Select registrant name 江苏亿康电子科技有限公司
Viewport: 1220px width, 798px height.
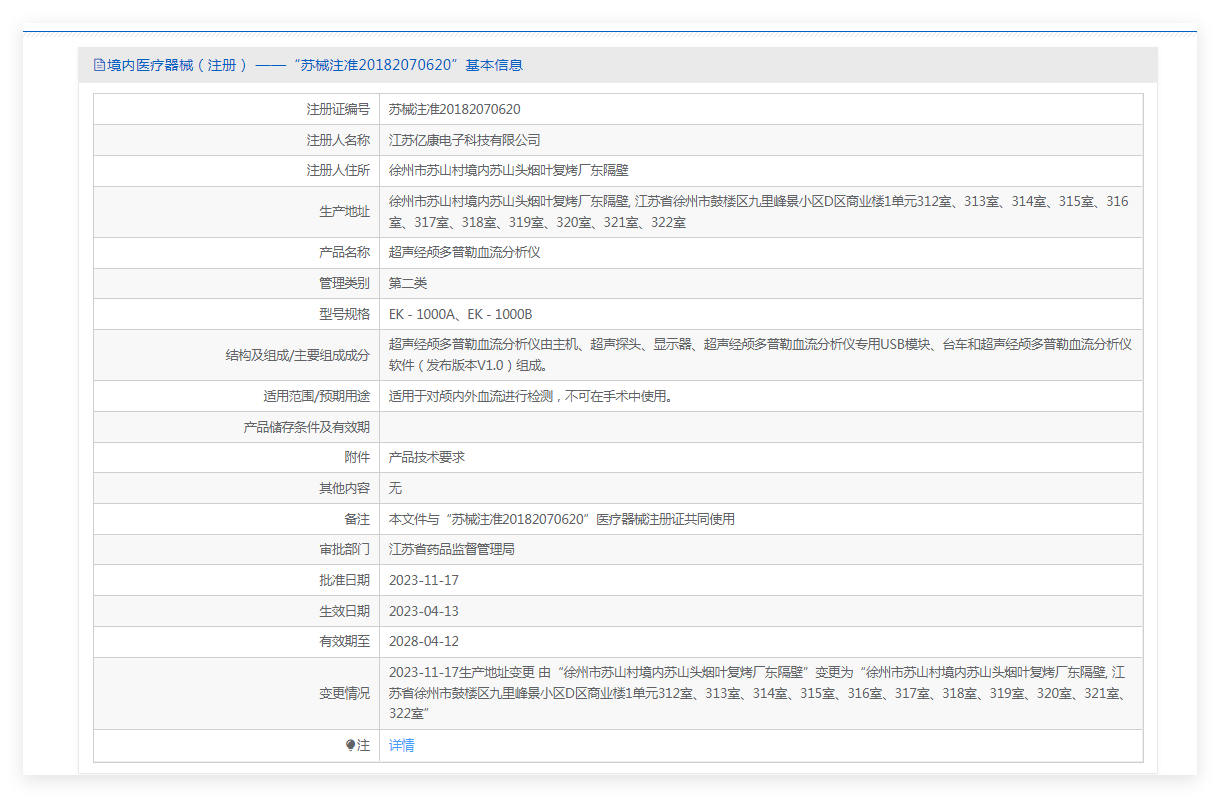point(464,140)
